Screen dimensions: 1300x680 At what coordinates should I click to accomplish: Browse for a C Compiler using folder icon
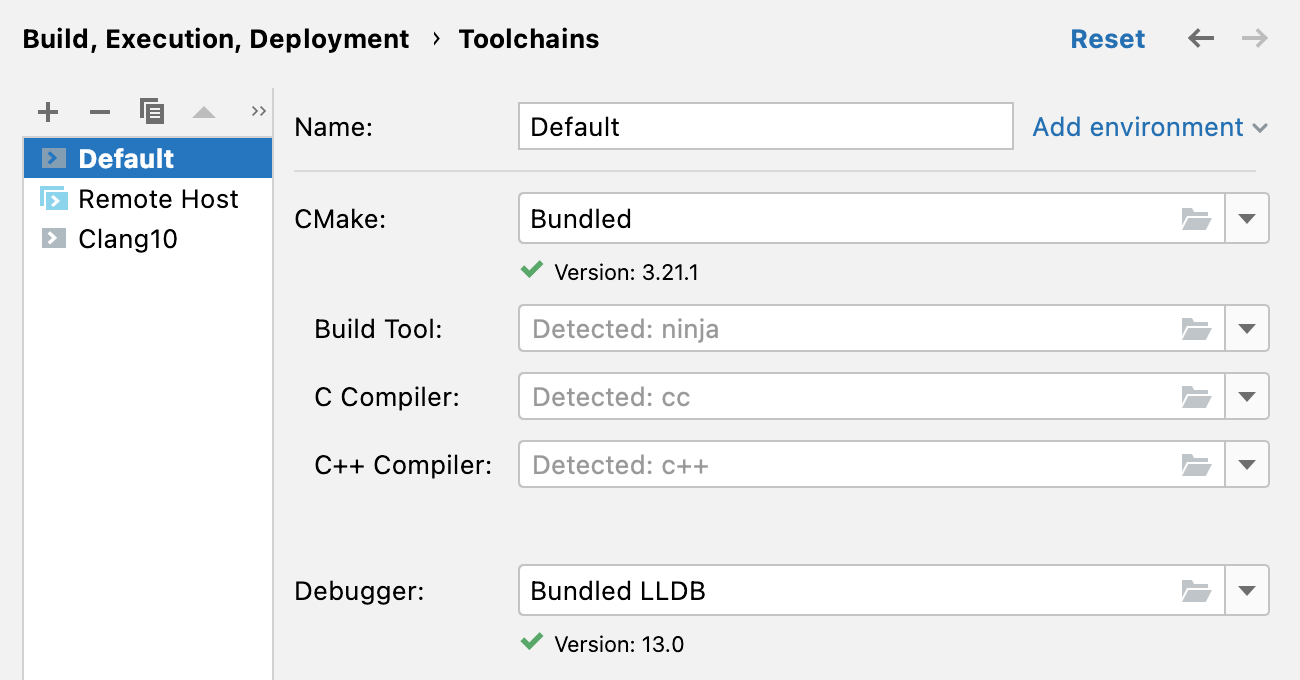1197,396
